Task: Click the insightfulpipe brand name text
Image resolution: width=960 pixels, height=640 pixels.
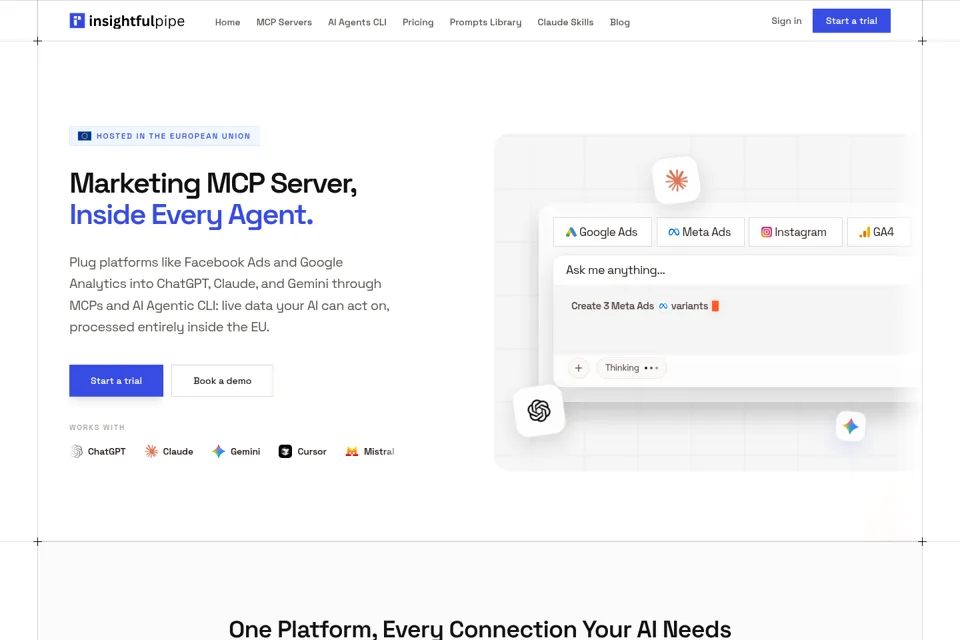Action: pyautogui.click(x=137, y=21)
